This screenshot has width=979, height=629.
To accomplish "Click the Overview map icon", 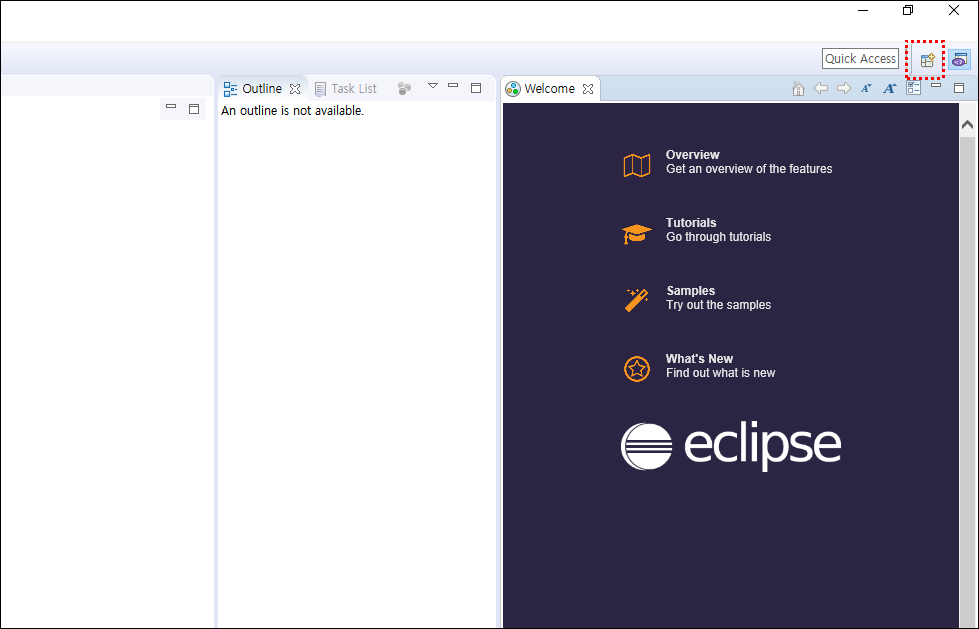I will (637, 165).
